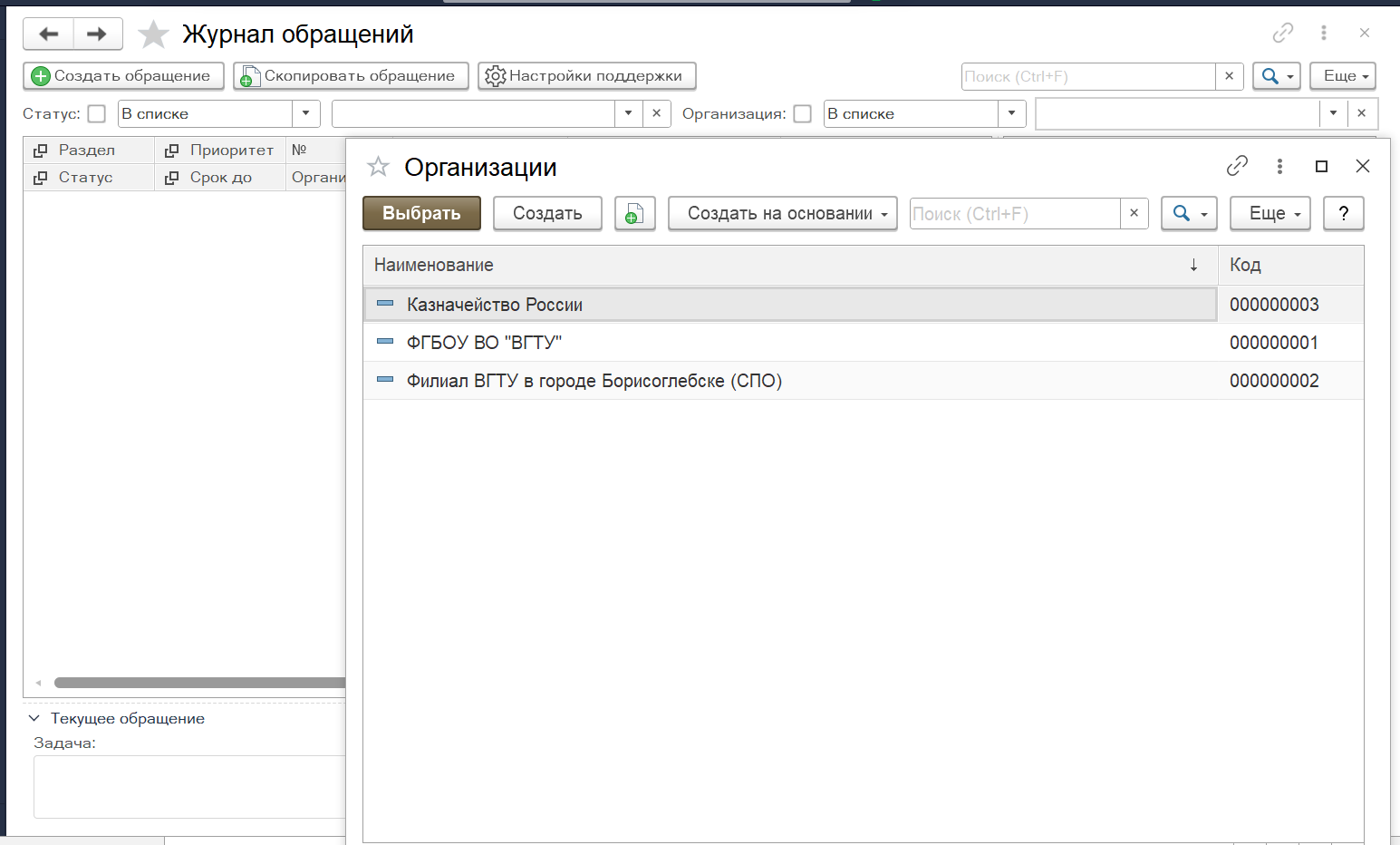The width and height of the screenshot is (1400, 845).
Task: Open the Создать на основании dropdown
Action: tap(782, 214)
